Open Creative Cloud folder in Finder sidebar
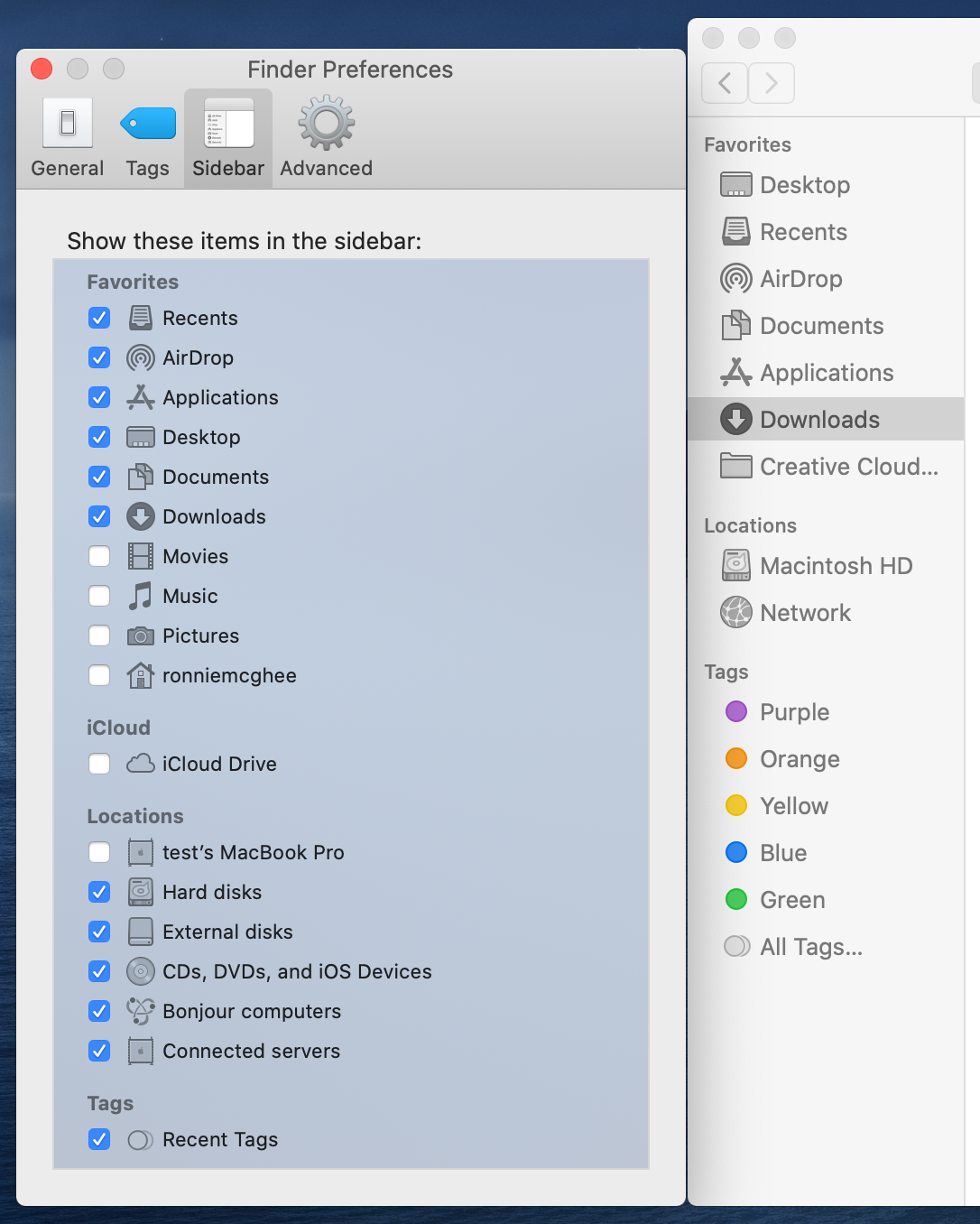This screenshot has height=1224, width=980. tap(826, 467)
